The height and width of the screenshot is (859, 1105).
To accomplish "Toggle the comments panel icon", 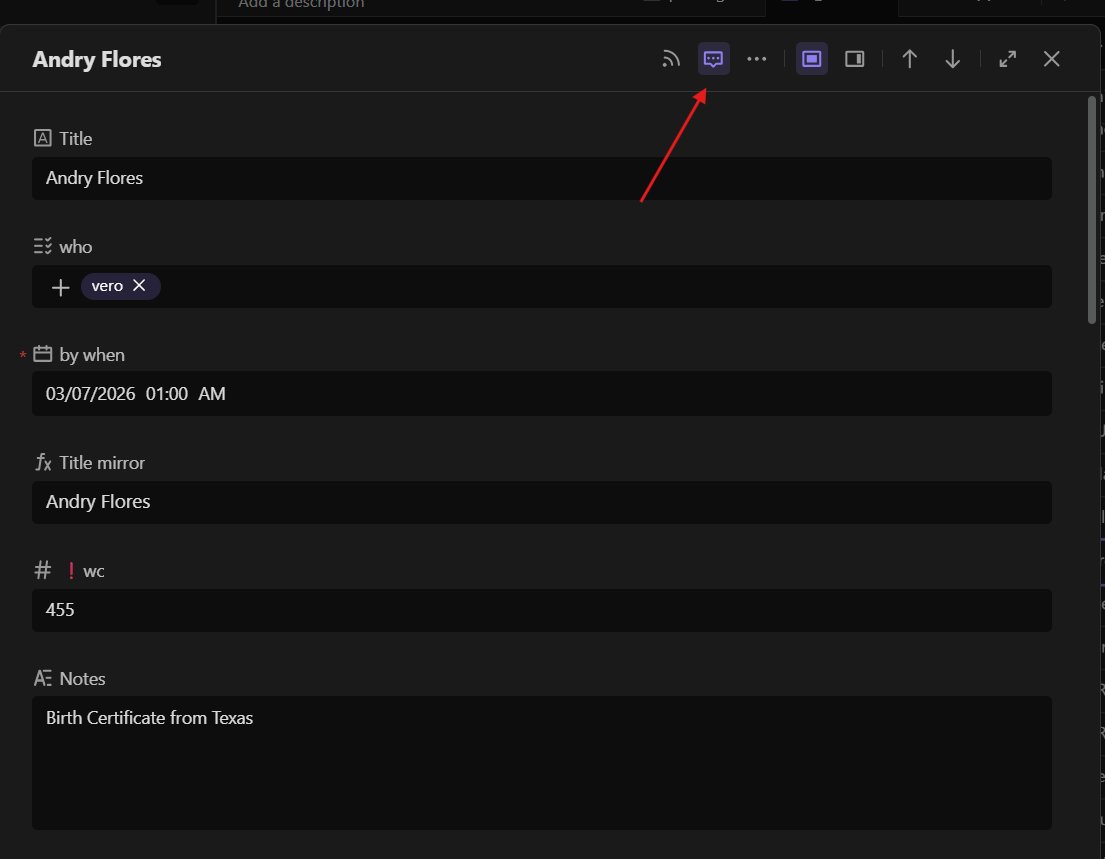I will [713, 59].
